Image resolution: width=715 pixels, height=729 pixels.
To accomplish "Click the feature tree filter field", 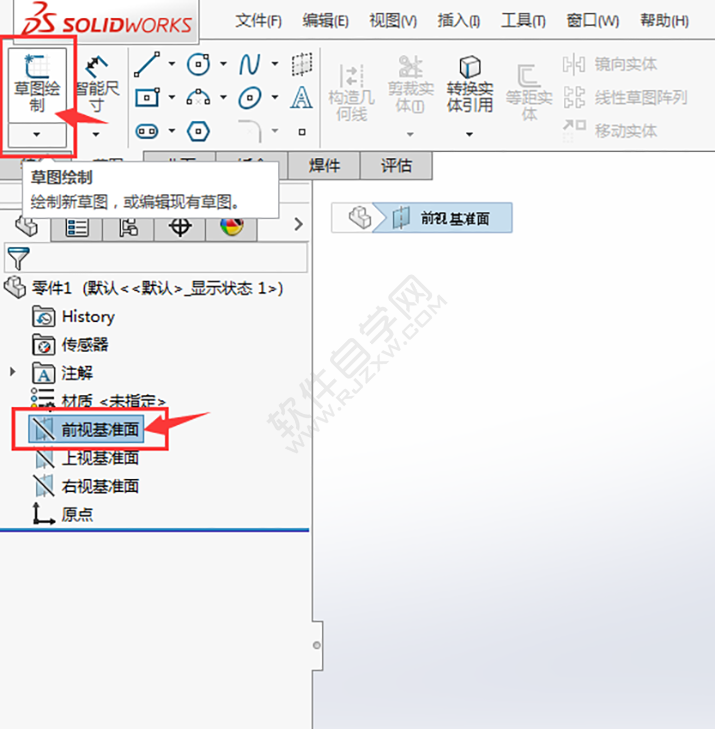I will click(156, 258).
